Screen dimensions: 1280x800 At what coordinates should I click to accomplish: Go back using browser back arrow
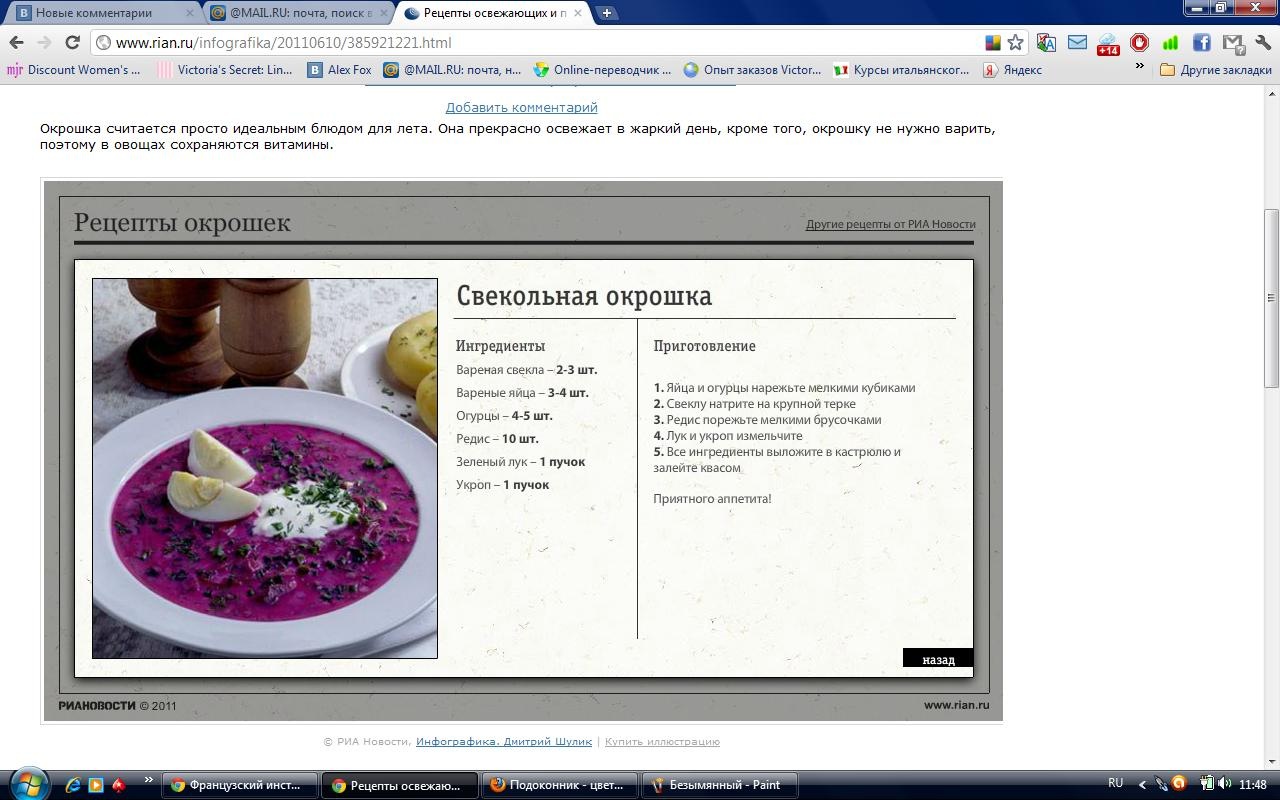point(16,43)
